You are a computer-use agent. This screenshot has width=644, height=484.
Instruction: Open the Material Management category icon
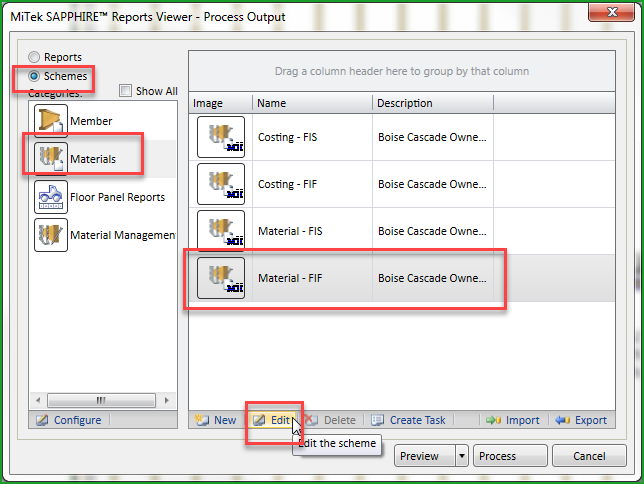(x=51, y=235)
